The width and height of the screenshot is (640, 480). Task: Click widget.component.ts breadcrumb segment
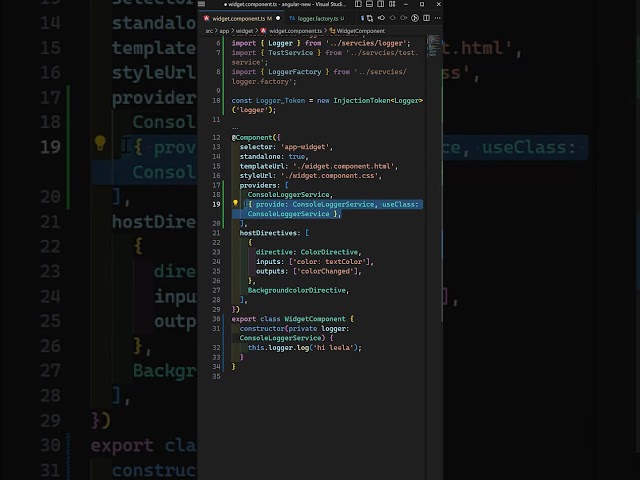(296, 31)
